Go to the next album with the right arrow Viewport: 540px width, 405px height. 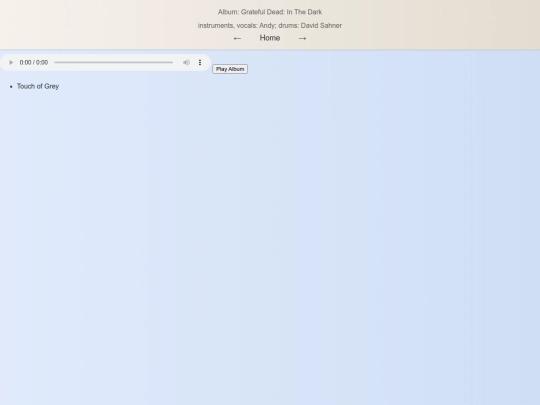(x=302, y=38)
